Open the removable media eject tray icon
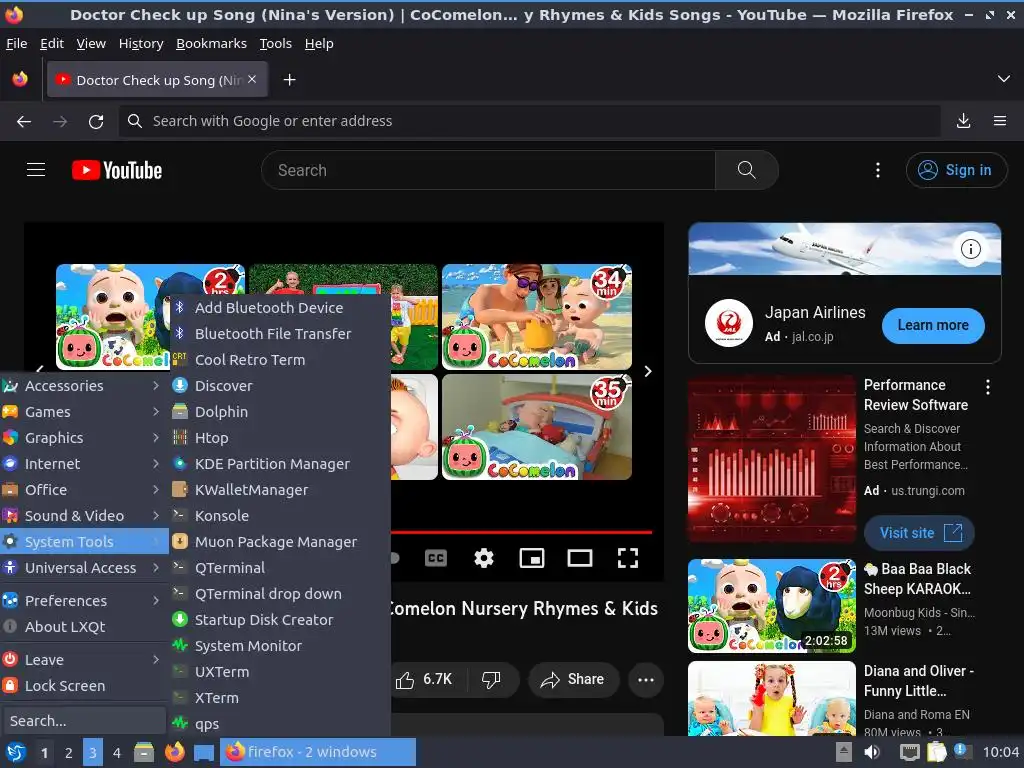Screen dimensions: 1024x768 coord(844,752)
